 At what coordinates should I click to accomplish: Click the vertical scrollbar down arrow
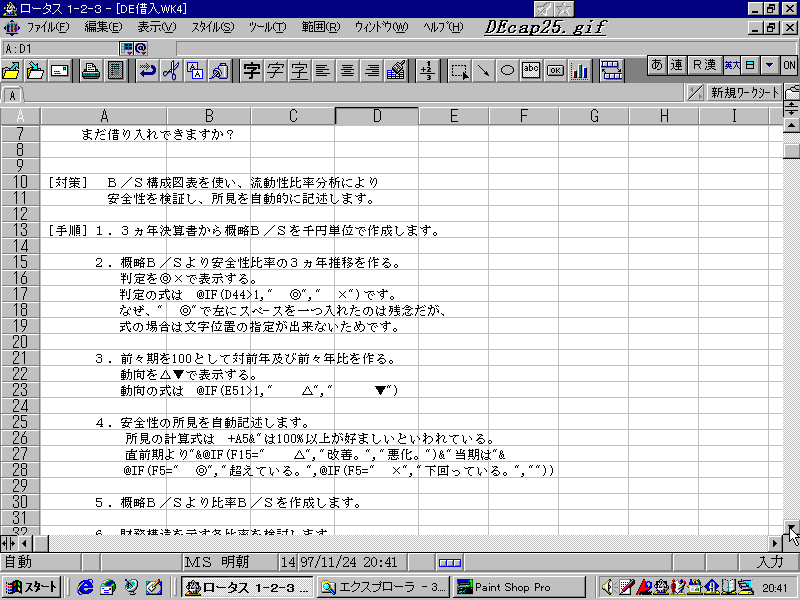pos(791,527)
